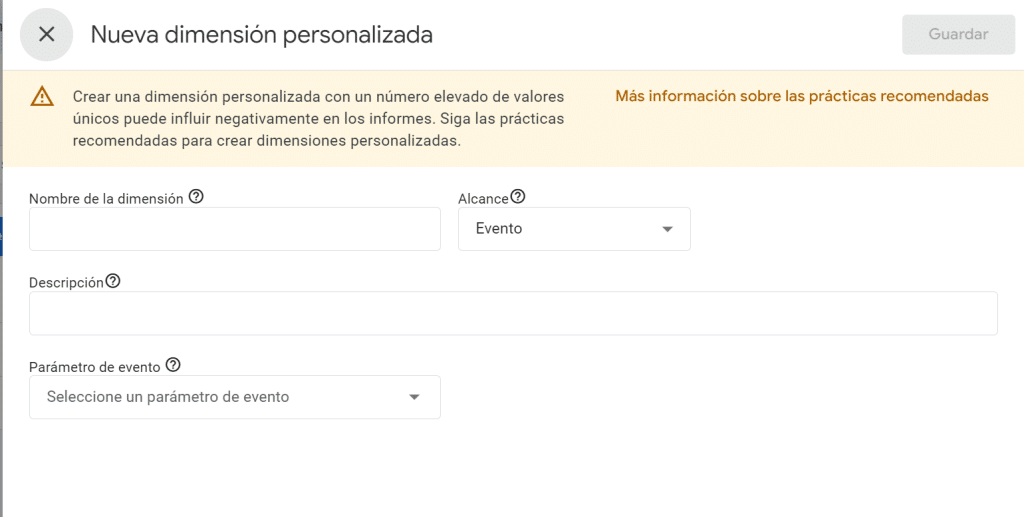Click the orange warning triangle icon

pos(42,97)
